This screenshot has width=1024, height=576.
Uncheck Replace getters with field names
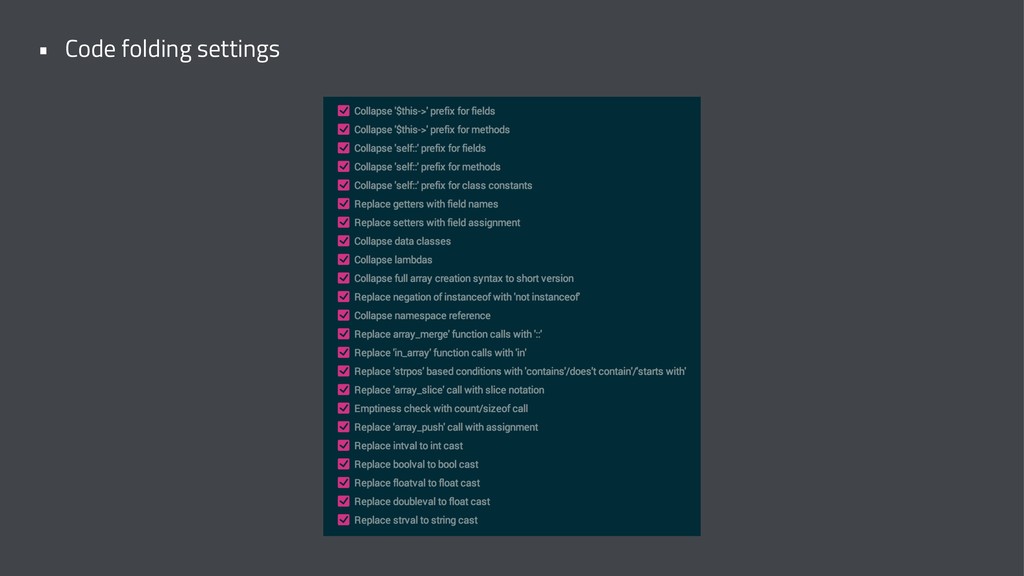(344, 204)
